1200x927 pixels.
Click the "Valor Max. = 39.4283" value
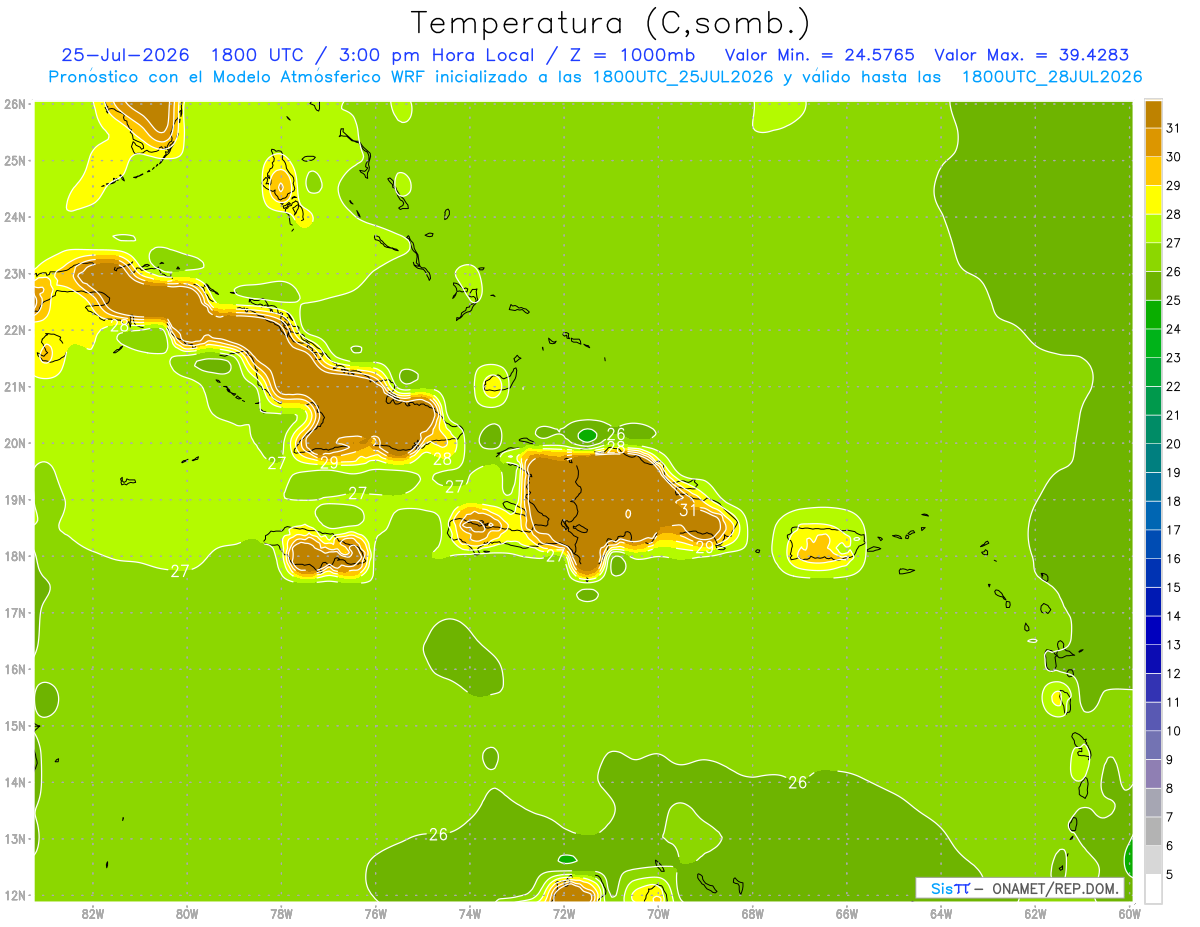point(1030,55)
